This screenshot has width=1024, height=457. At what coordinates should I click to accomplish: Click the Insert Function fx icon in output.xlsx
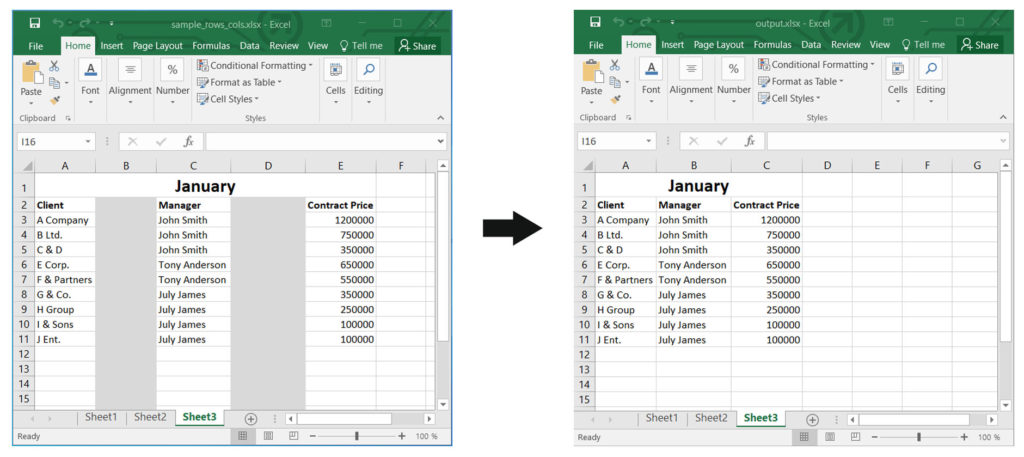(749, 141)
